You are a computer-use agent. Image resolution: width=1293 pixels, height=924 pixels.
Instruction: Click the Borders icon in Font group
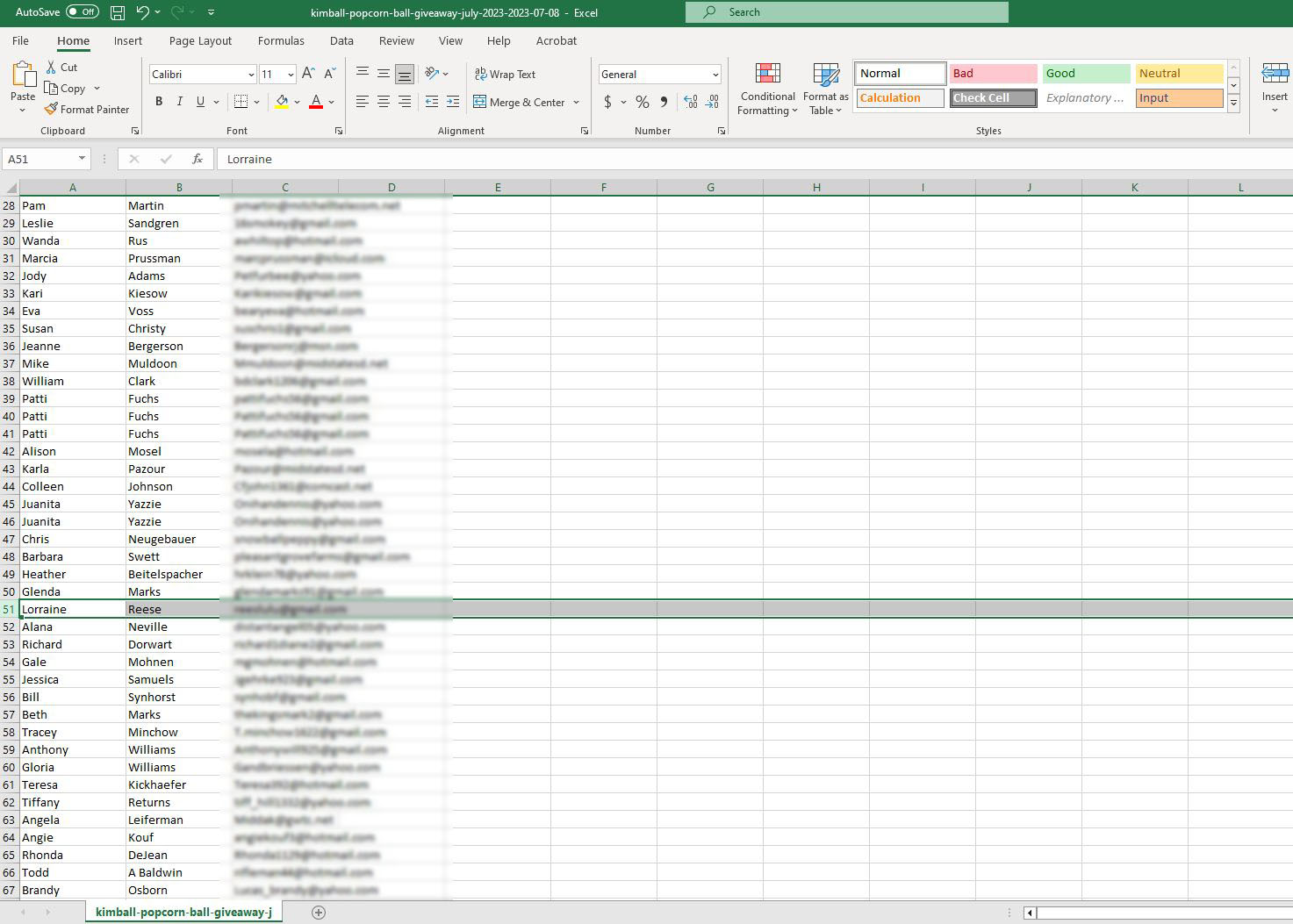click(x=241, y=102)
